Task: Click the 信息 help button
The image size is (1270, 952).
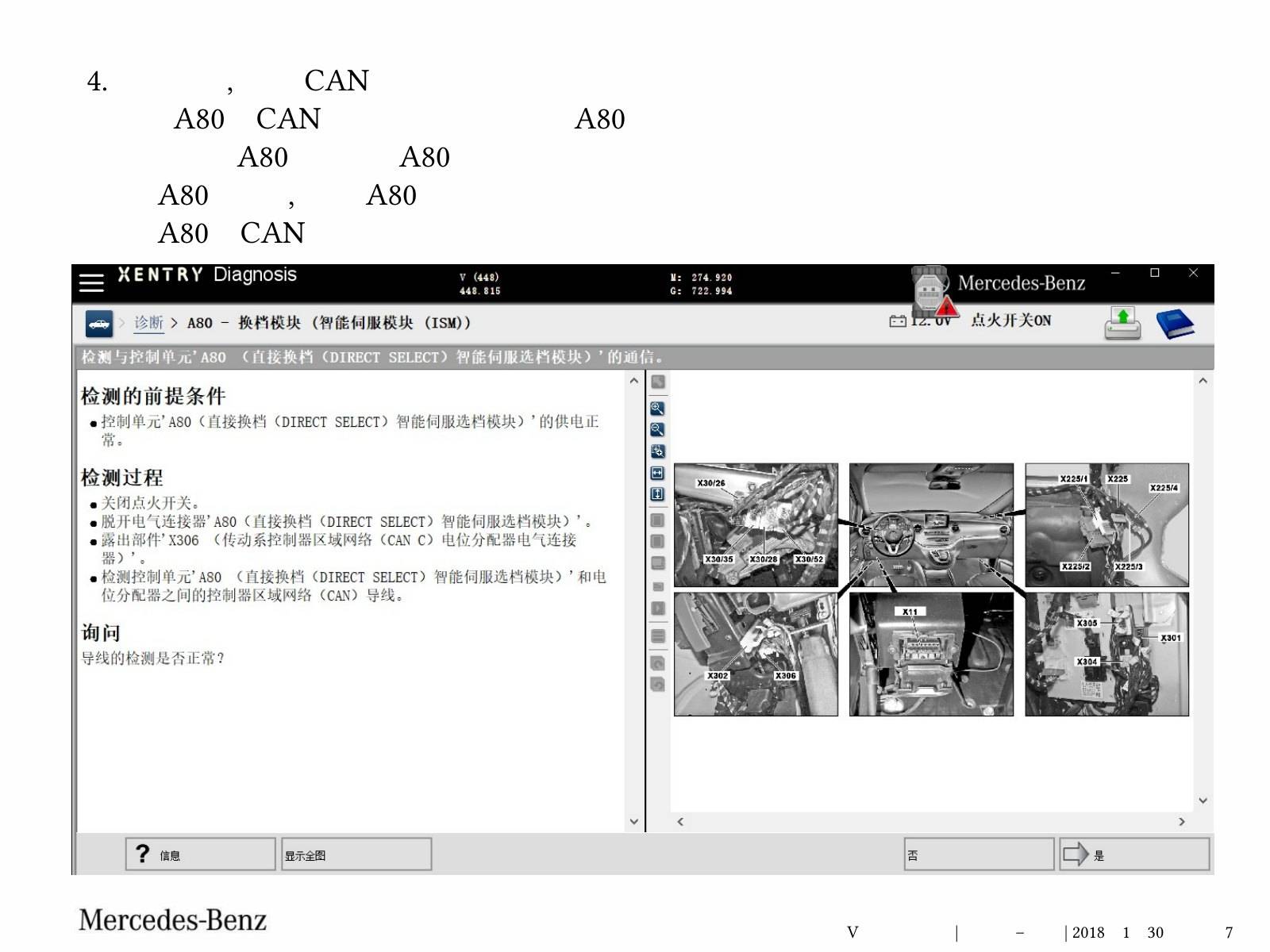Action: tap(200, 854)
